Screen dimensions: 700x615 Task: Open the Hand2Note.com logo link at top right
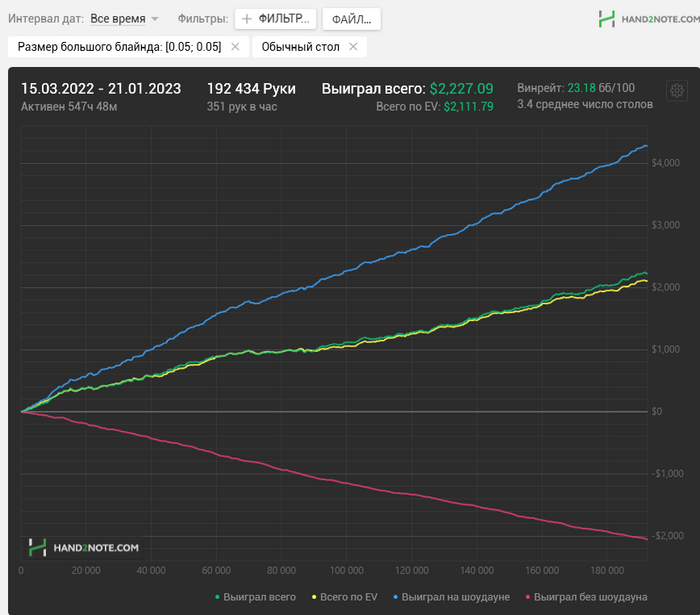tap(649, 19)
